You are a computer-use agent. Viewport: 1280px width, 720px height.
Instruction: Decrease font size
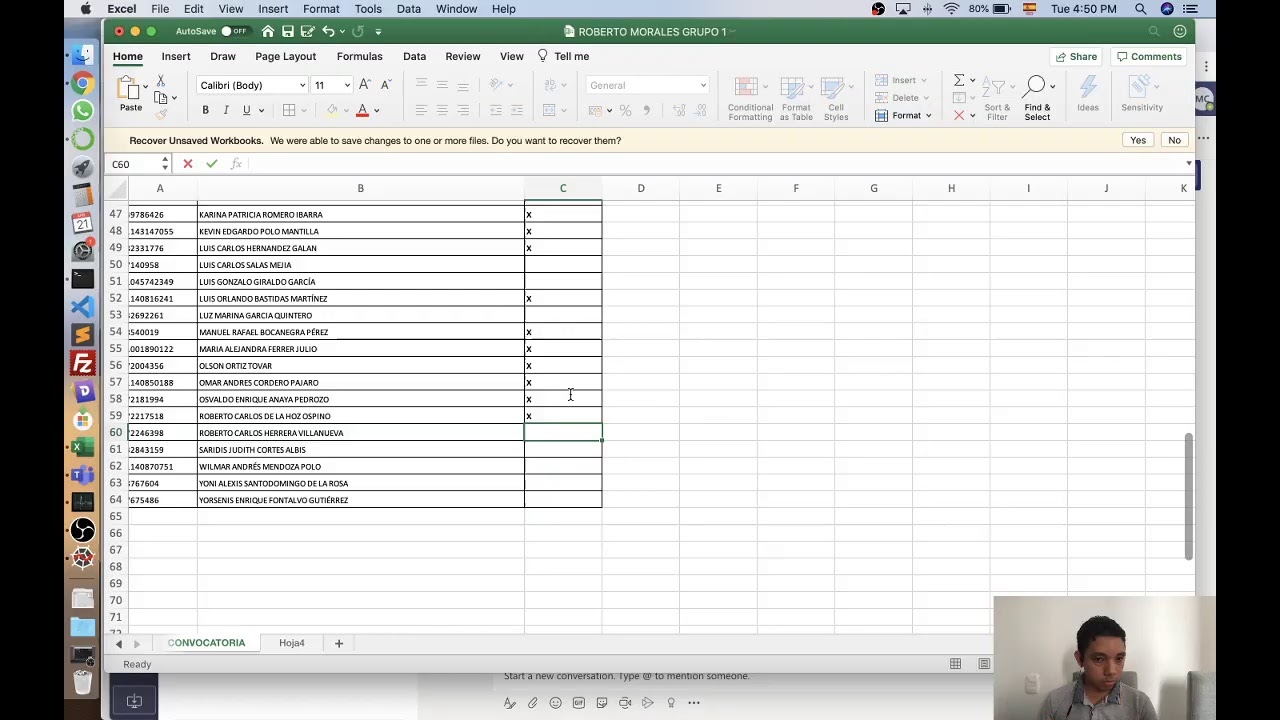pos(386,85)
